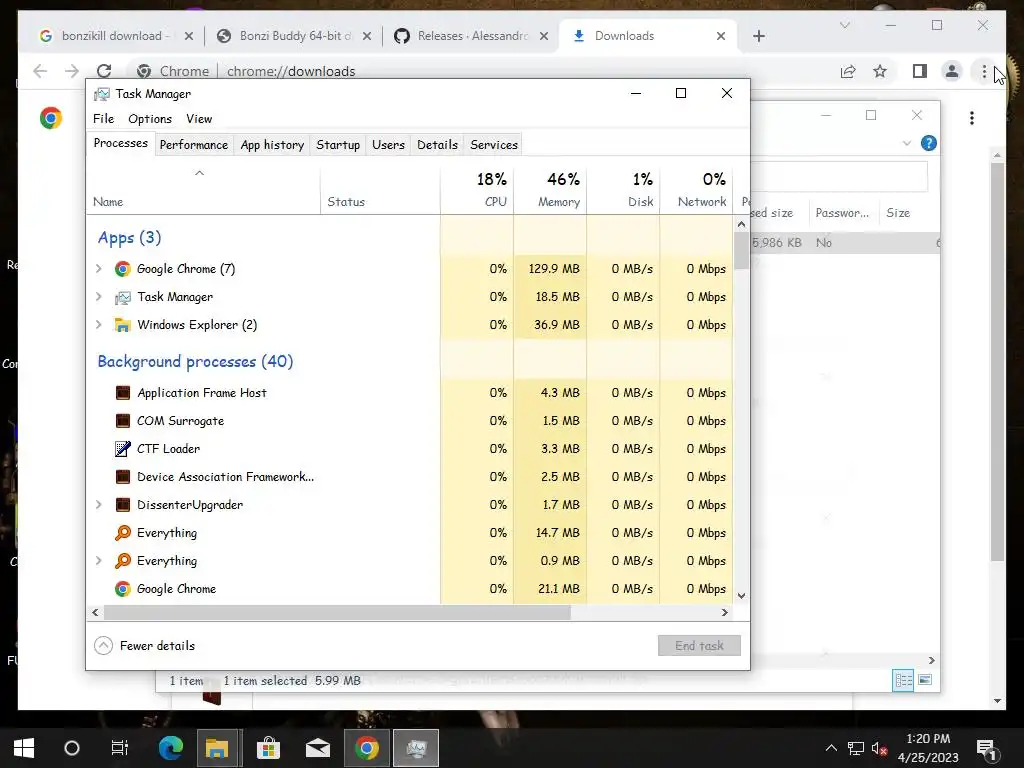Viewport: 1024px width, 768px height.
Task: Bookmark this page with the star icon
Action: [x=880, y=71]
